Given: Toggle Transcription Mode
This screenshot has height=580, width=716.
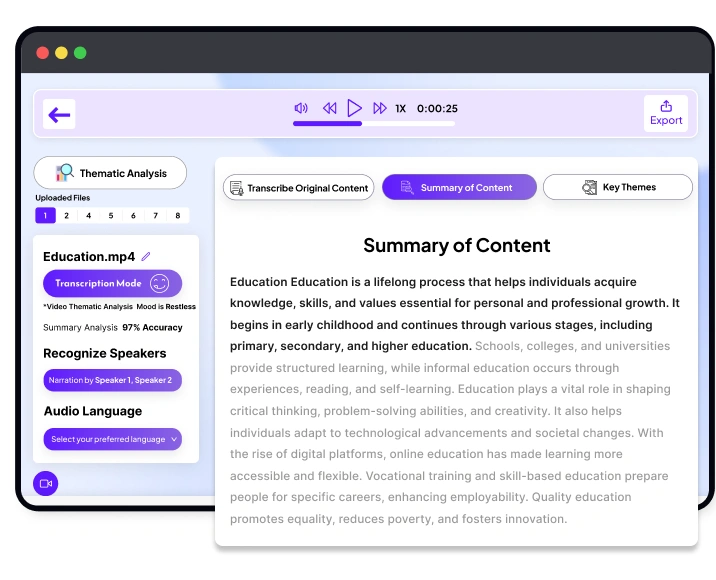Looking at the screenshot, I should (112, 283).
